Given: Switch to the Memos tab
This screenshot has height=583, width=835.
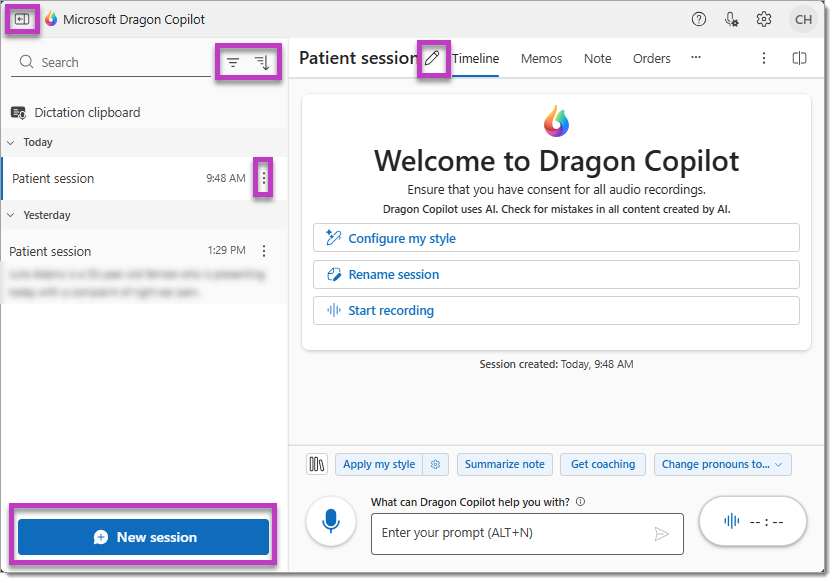Looking at the screenshot, I should 541,59.
